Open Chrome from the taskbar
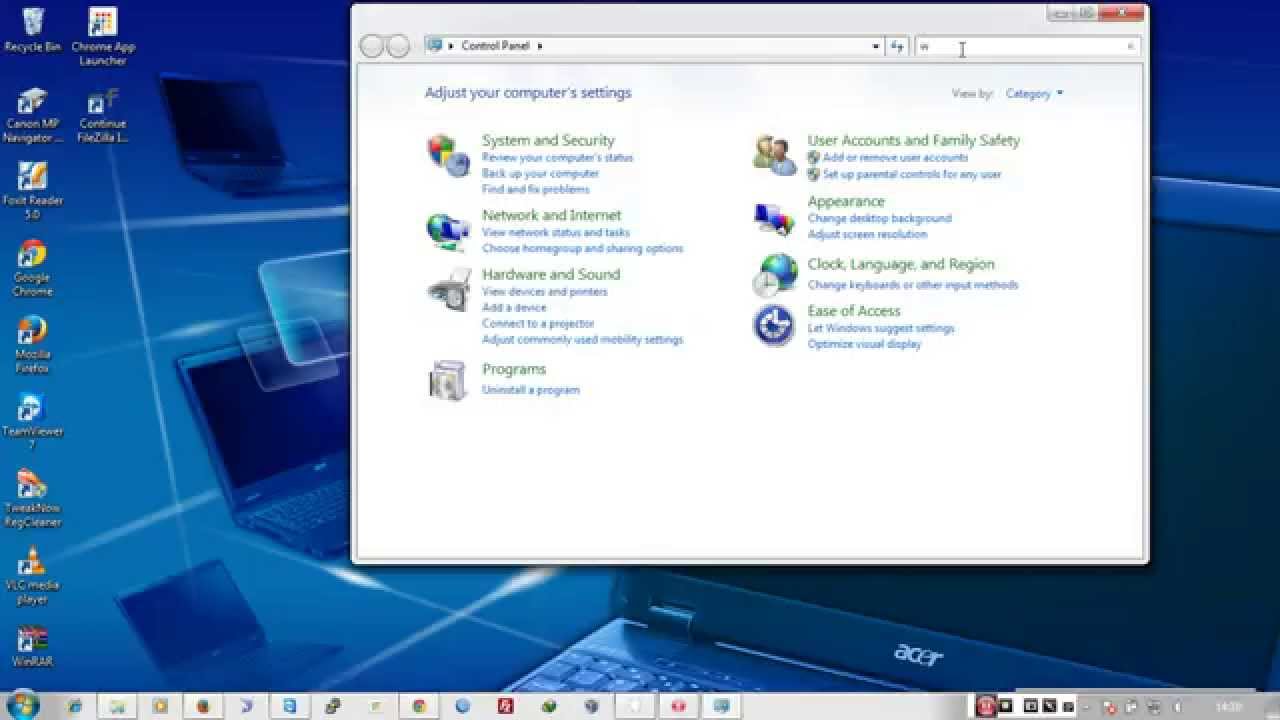 (x=419, y=706)
